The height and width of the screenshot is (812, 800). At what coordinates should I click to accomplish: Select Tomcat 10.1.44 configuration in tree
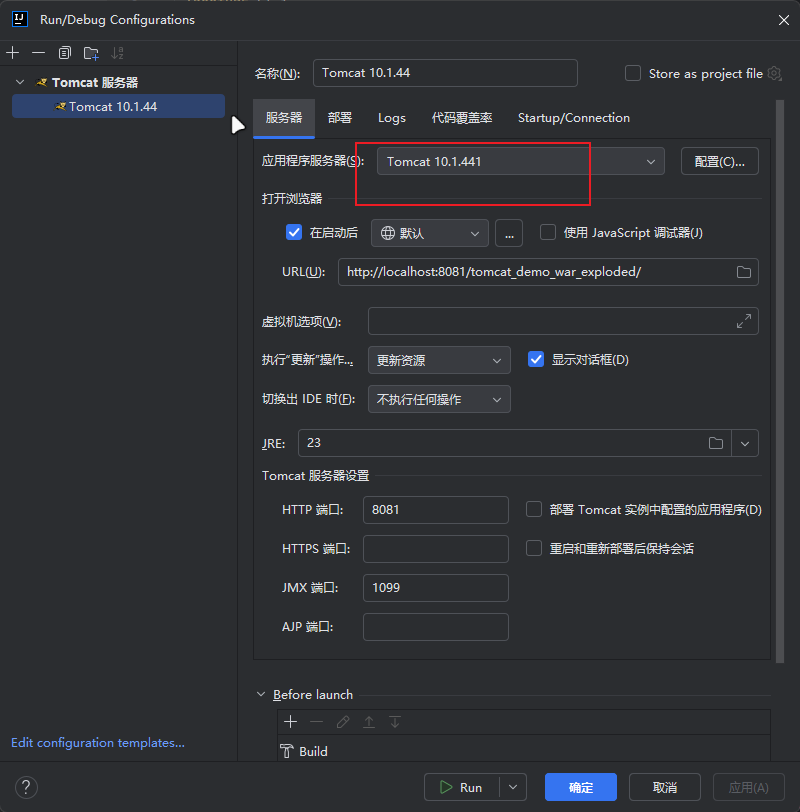coord(119,107)
